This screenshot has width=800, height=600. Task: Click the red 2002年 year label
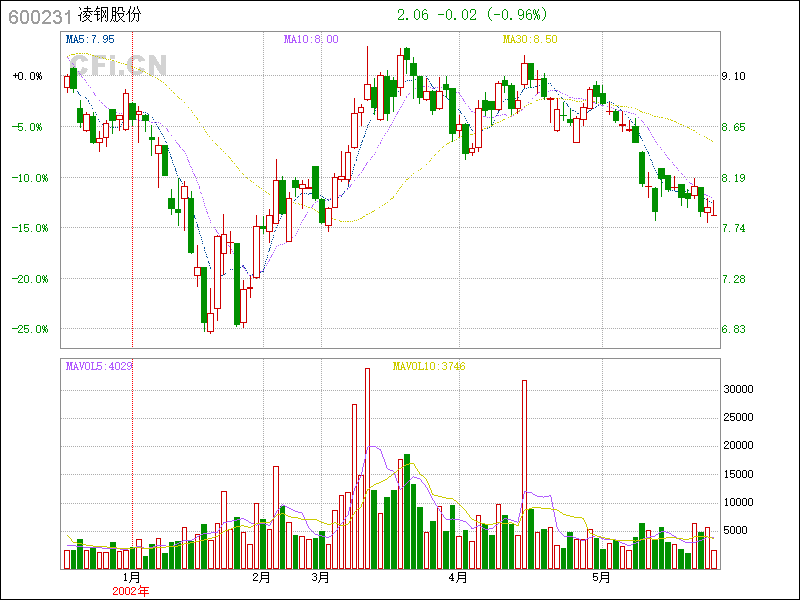pyautogui.click(x=131, y=591)
